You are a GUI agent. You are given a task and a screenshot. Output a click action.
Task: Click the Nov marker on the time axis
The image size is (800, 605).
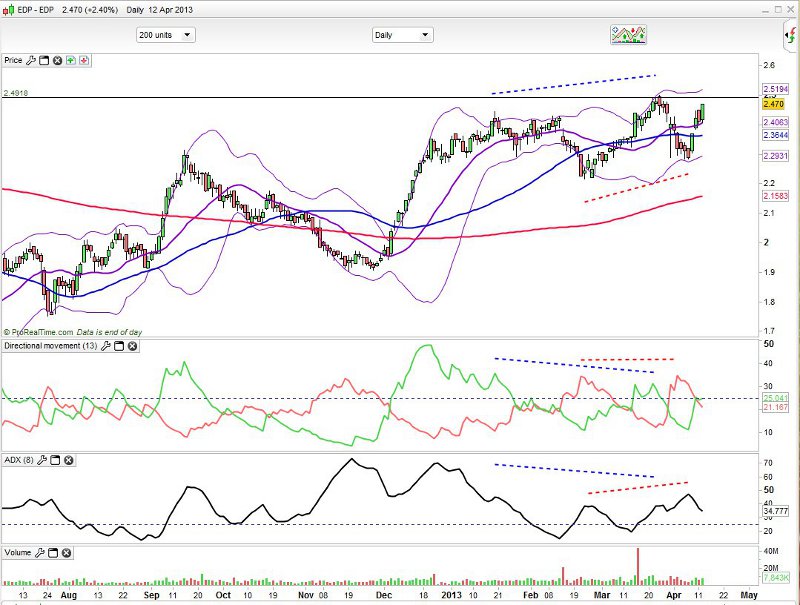(306, 595)
